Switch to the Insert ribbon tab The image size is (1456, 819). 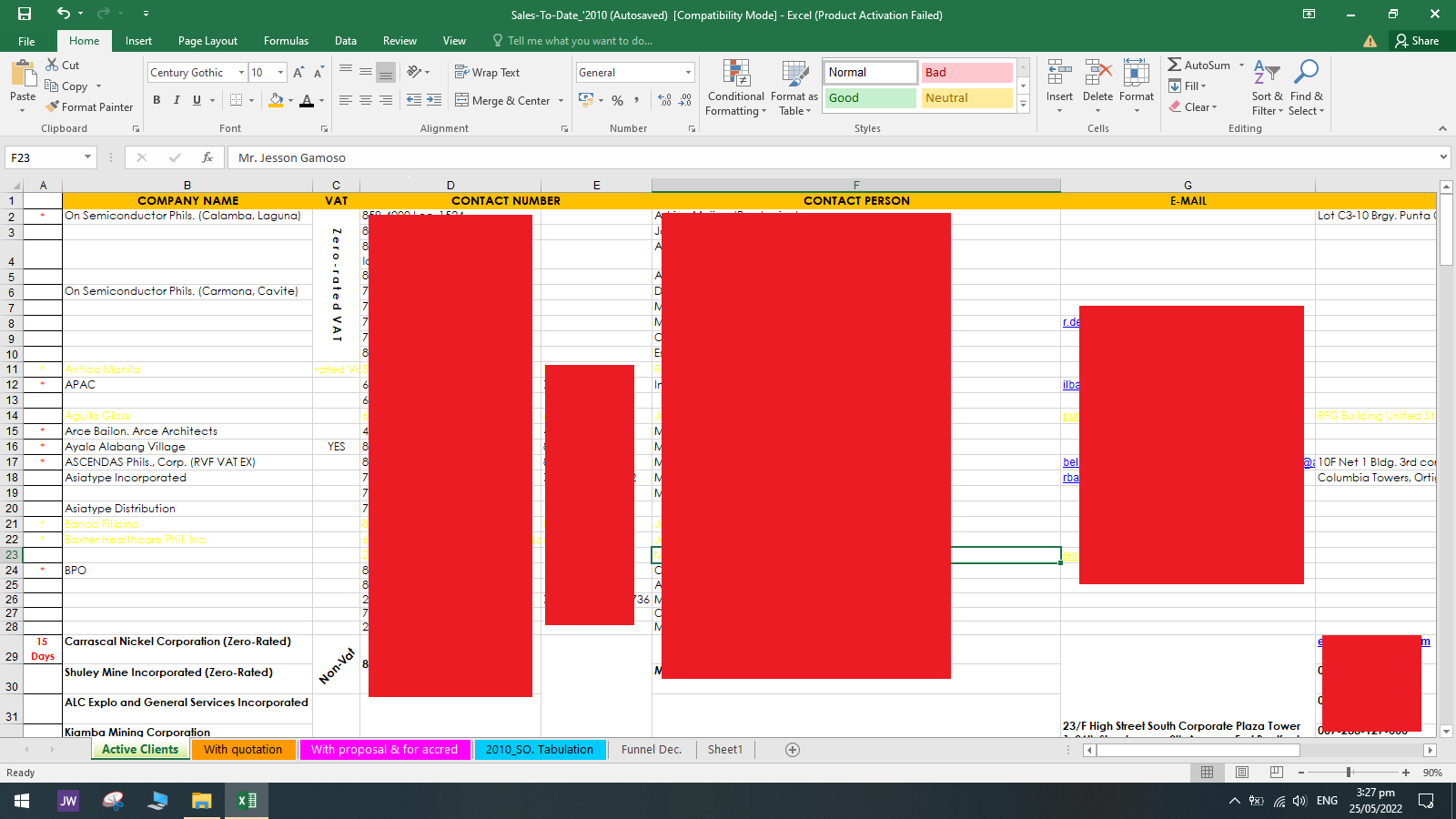138,41
